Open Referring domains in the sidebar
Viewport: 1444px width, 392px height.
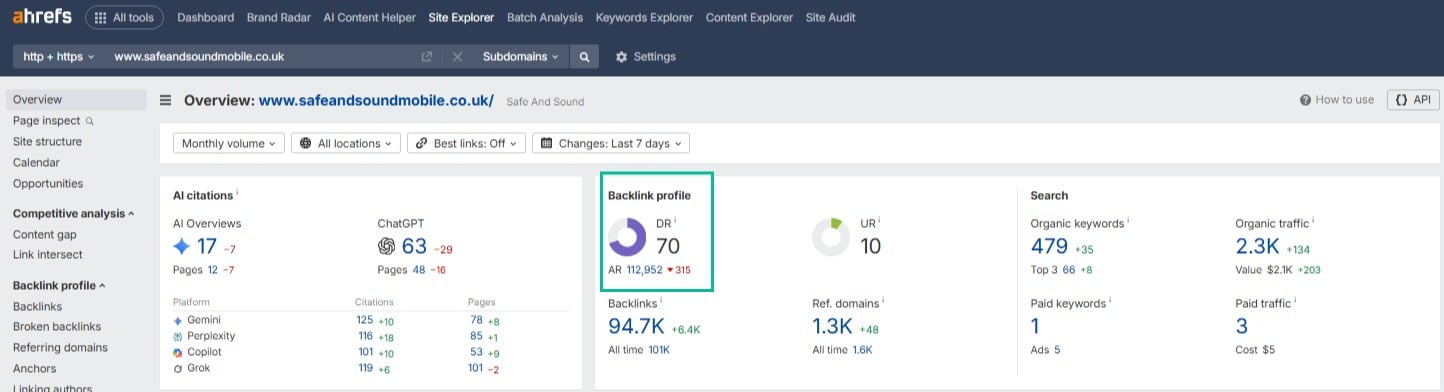pyautogui.click(x=60, y=348)
